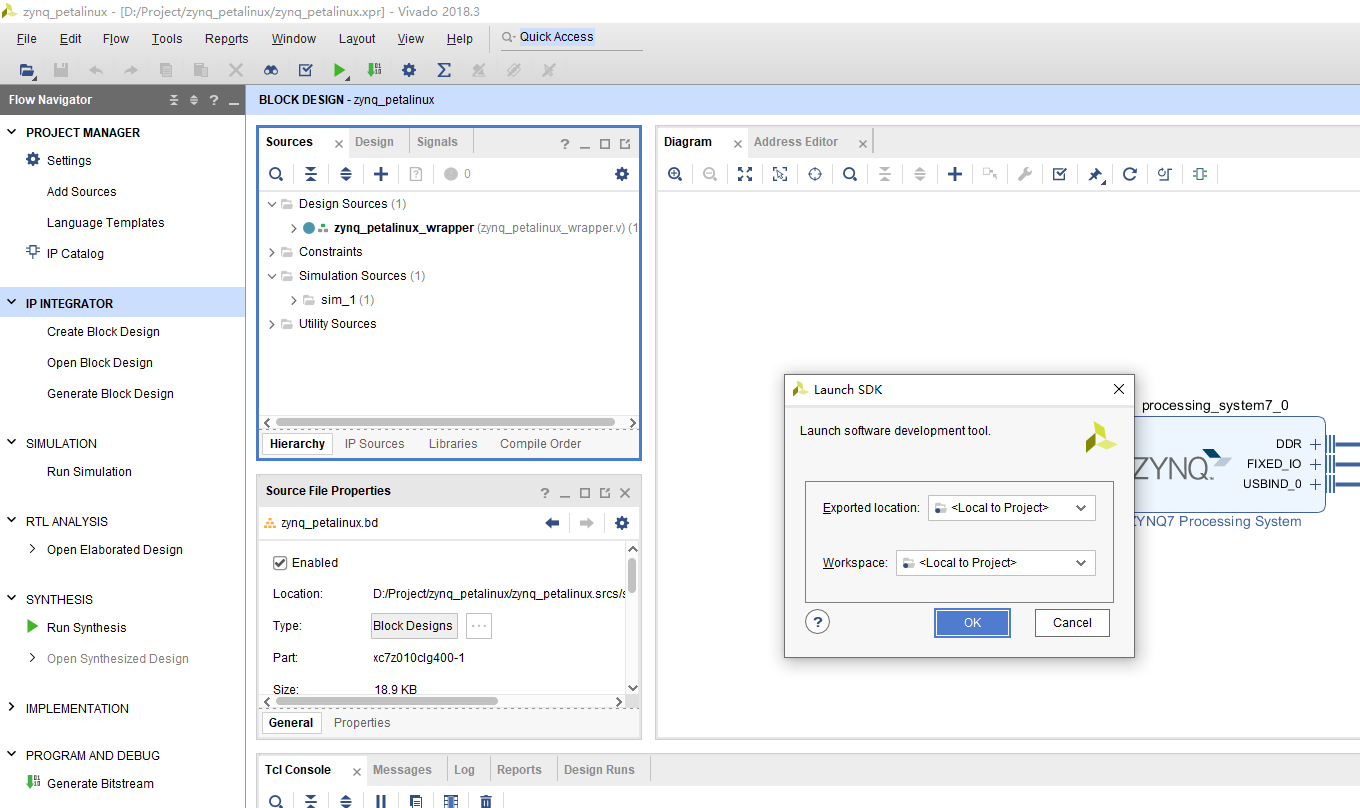Viewport: 1360px width, 808px height.
Task: Open IP Catalog in Flow Navigator
Action: point(75,254)
